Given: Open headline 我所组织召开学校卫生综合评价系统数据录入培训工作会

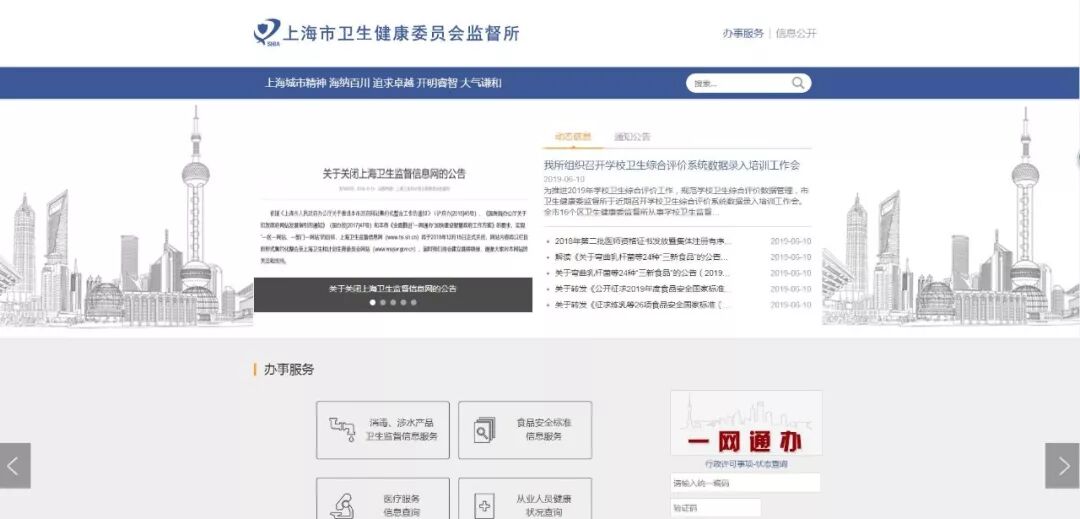Looking at the screenshot, I should pos(672,165).
